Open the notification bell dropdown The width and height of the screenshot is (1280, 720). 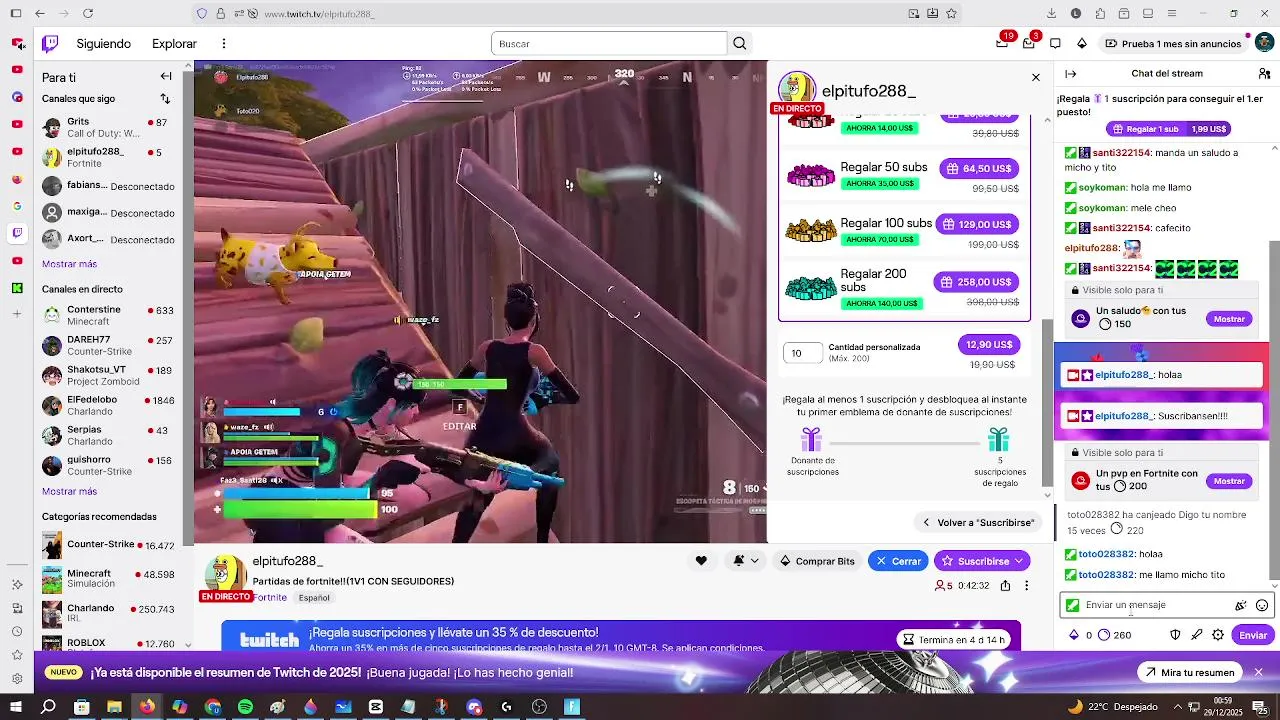745,561
